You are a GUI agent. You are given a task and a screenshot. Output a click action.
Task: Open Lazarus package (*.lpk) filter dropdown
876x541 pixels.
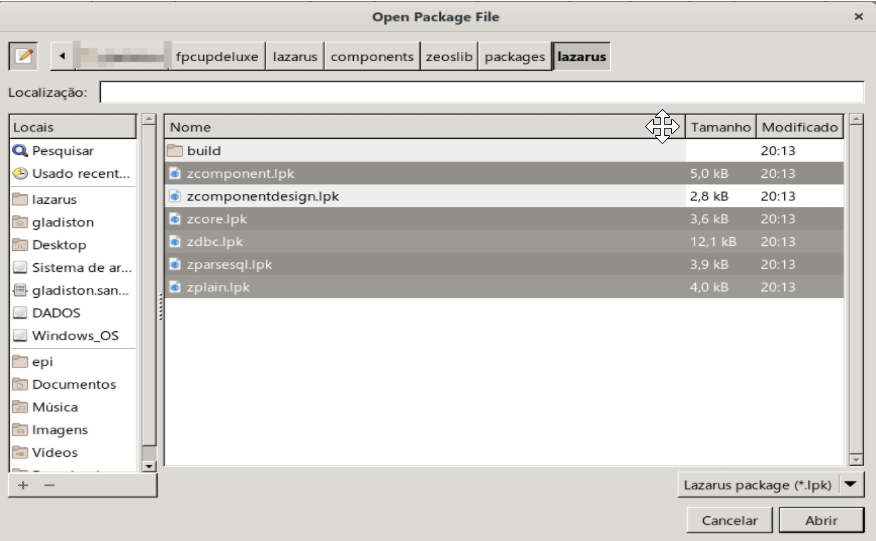(x=771, y=485)
